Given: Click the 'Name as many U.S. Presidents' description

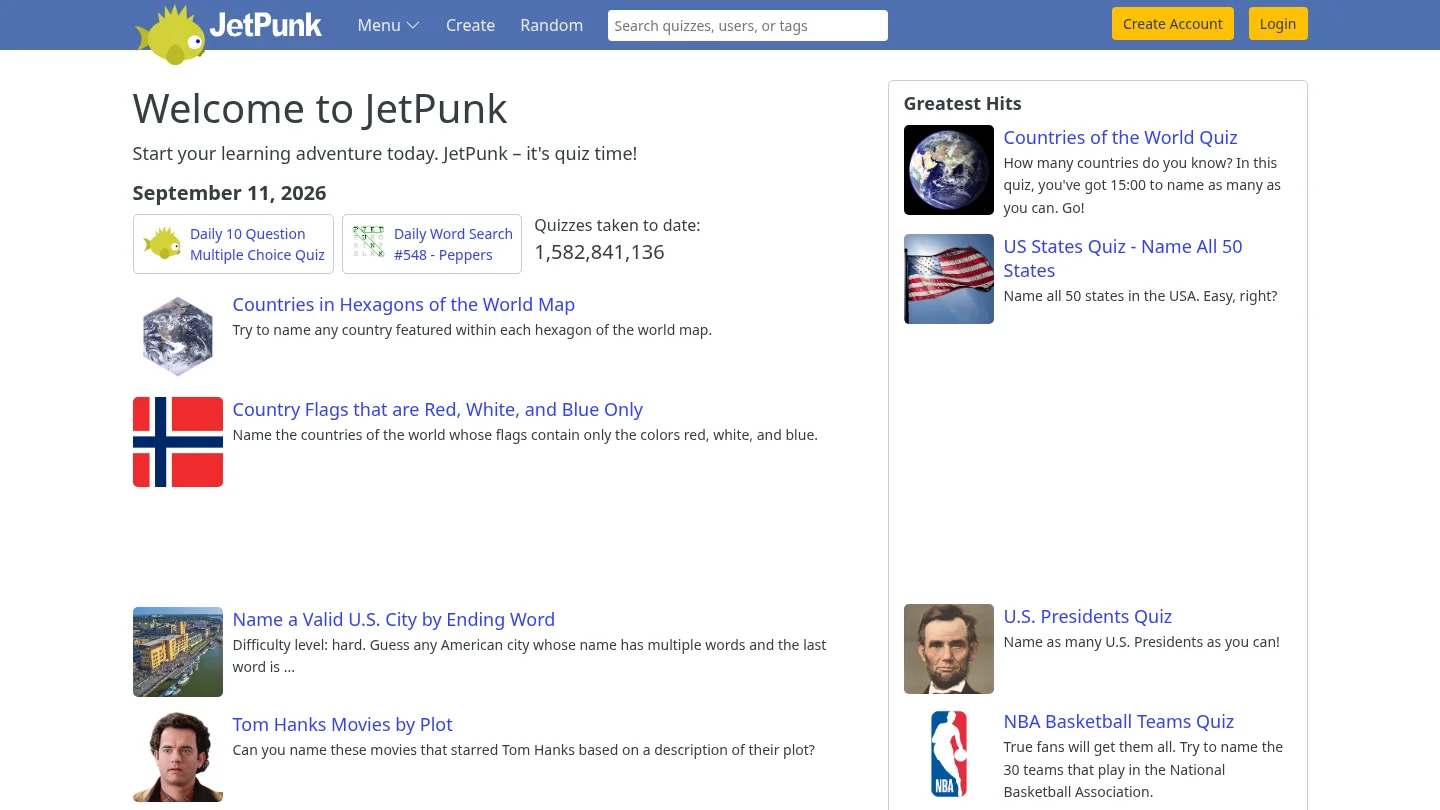Looking at the screenshot, I should (1141, 642).
